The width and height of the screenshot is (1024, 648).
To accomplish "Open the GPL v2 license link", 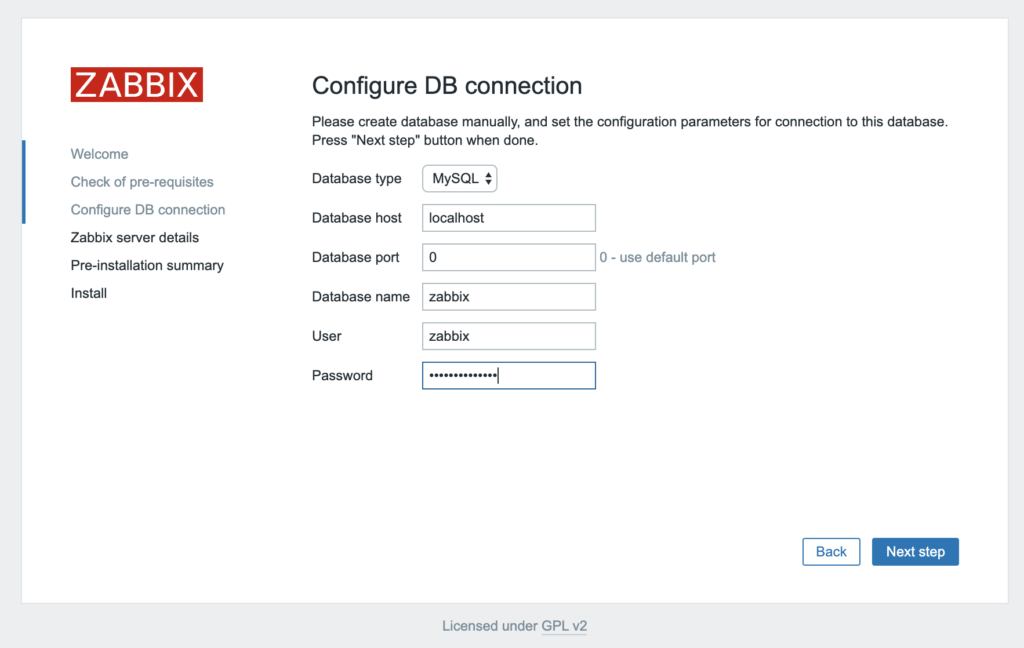I will click(x=564, y=626).
